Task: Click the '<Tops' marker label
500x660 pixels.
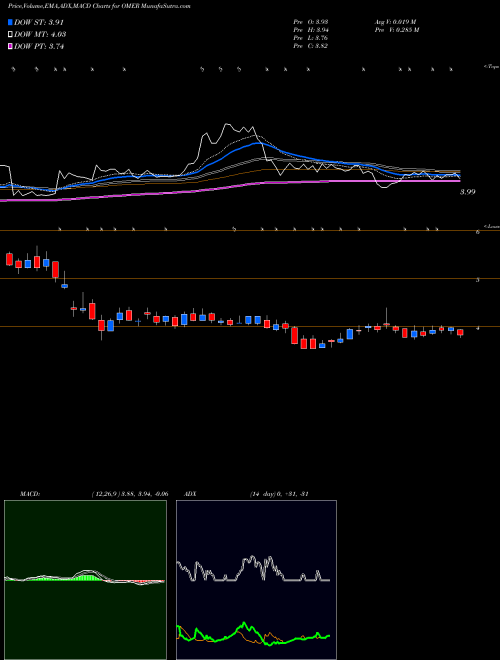Action: pos(492,67)
